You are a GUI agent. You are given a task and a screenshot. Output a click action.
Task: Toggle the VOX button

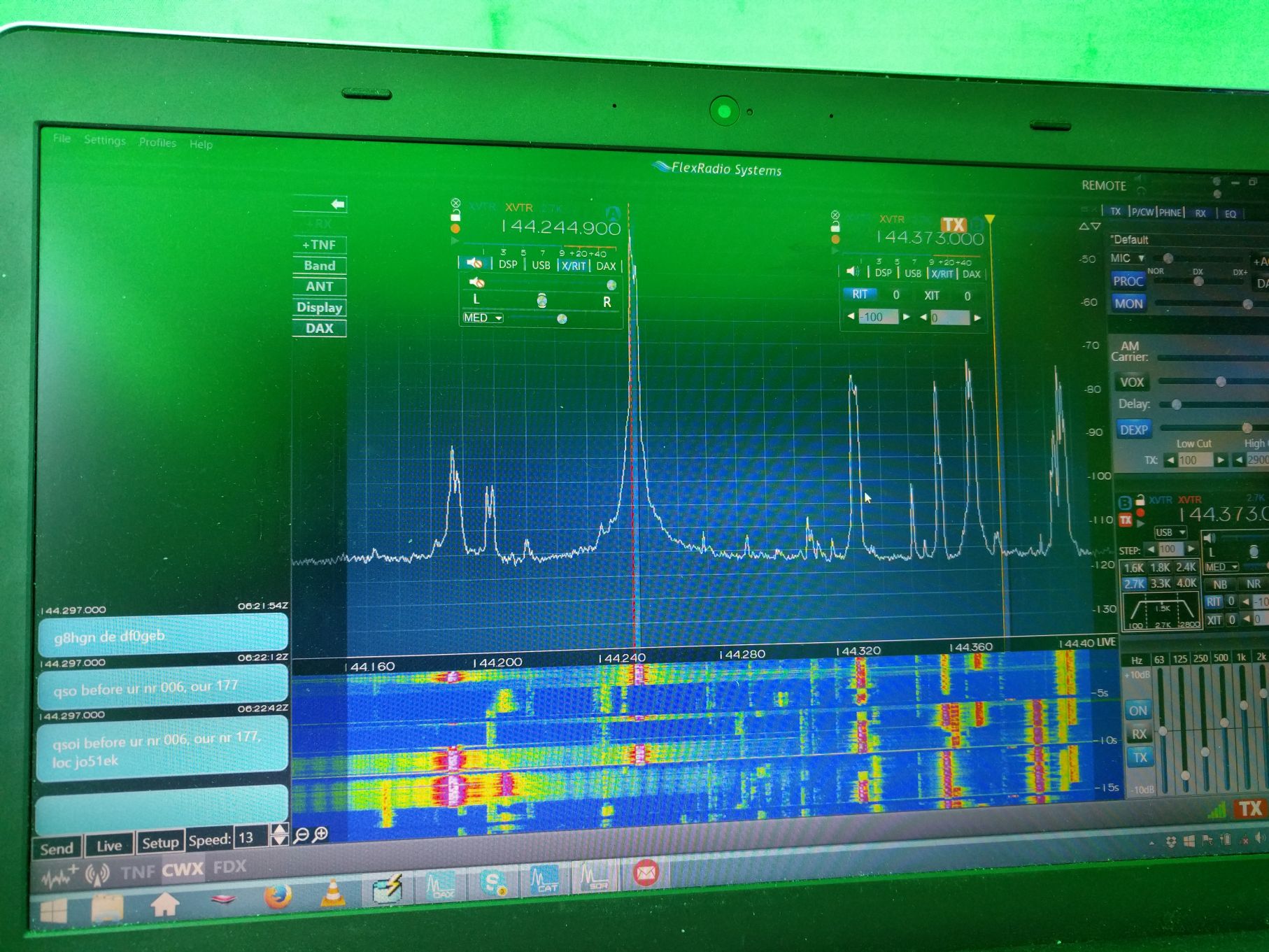(1131, 382)
